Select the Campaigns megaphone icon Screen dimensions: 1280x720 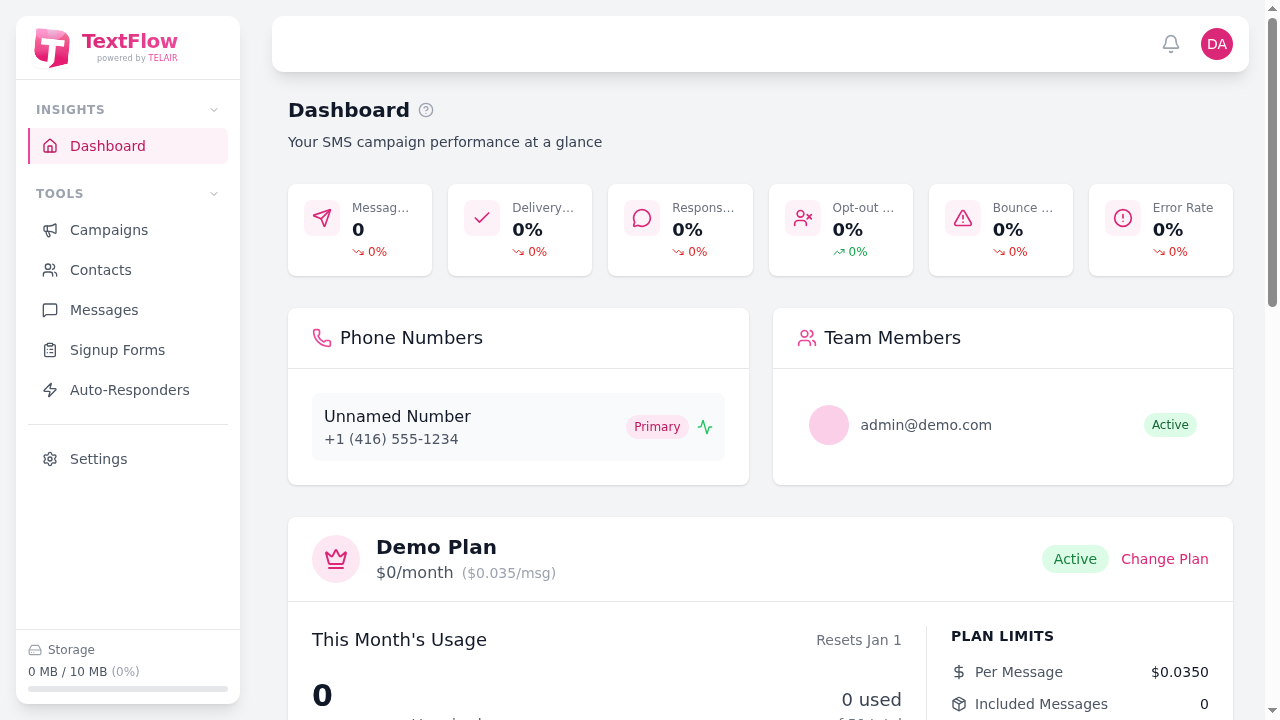50,230
